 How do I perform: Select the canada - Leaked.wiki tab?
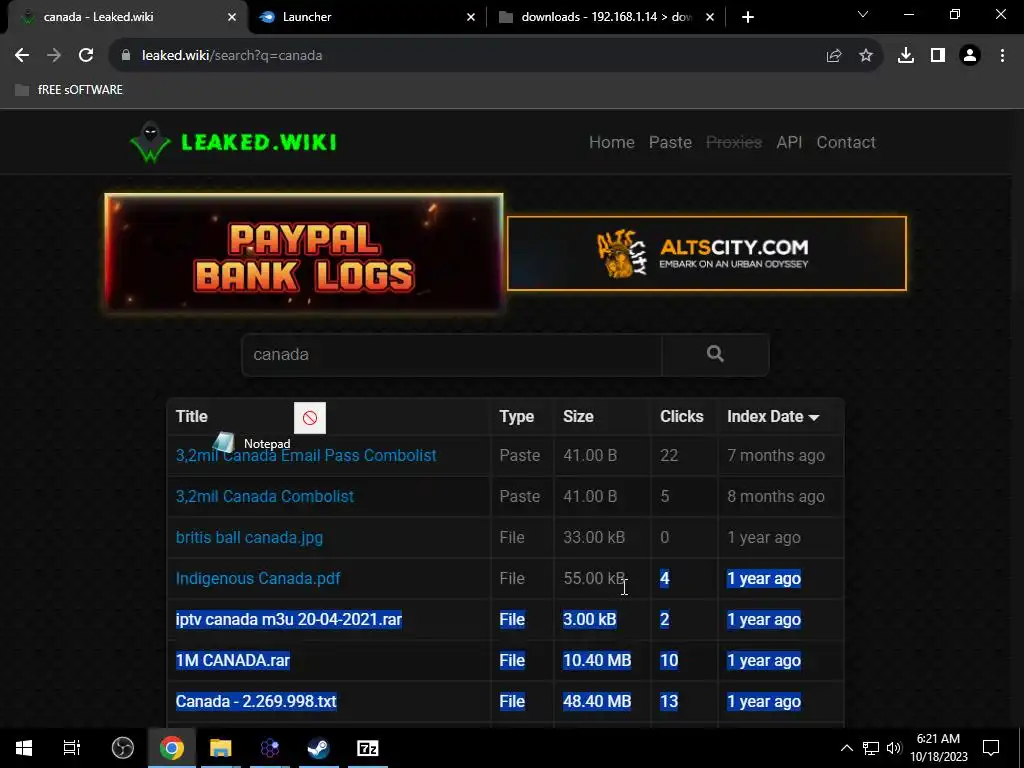click(127, 17)
